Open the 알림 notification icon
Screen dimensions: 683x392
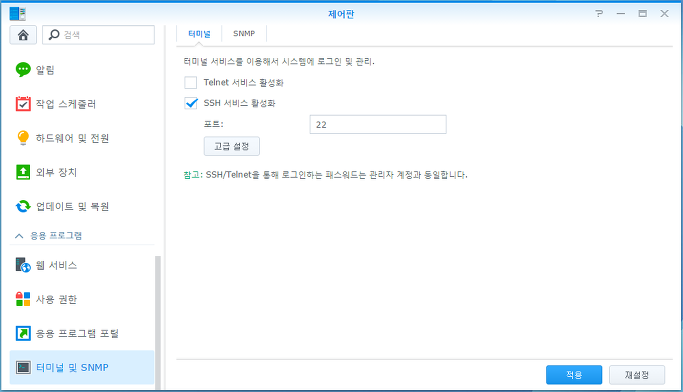point(23,70)
